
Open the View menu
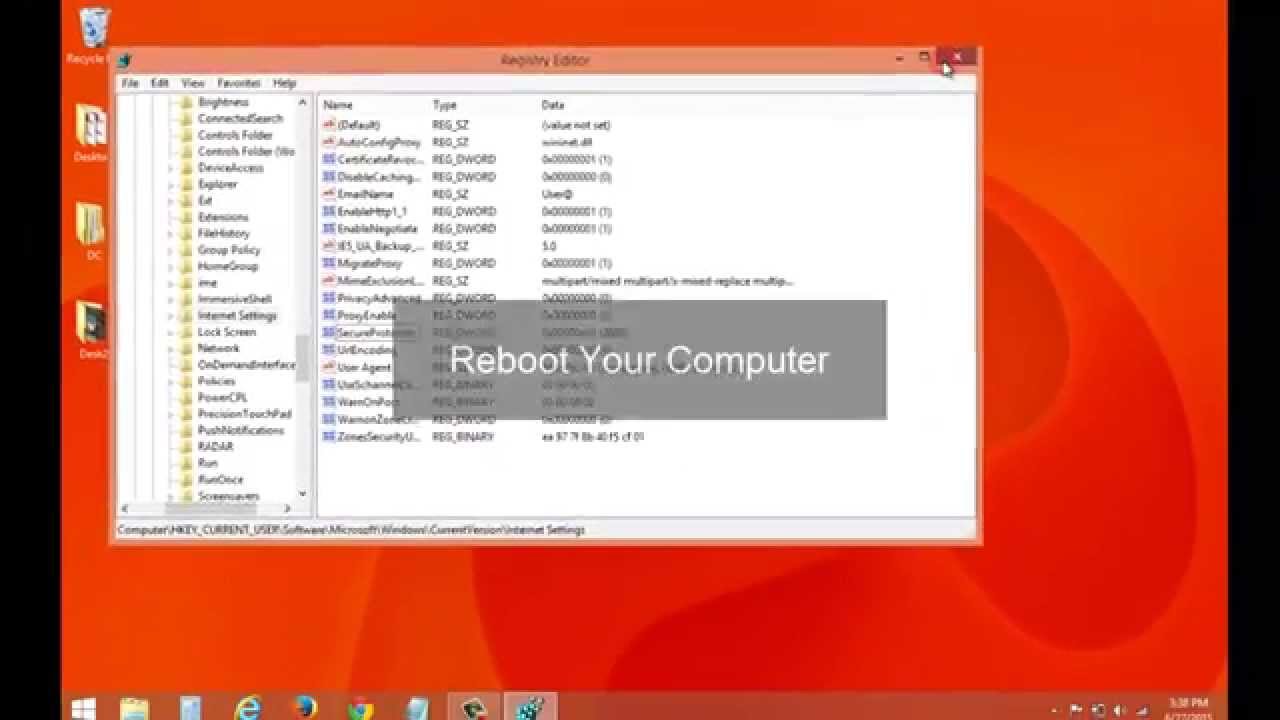coord(193,83)
